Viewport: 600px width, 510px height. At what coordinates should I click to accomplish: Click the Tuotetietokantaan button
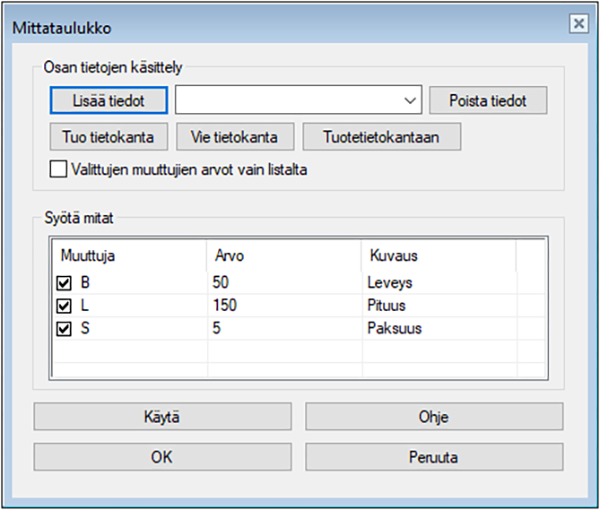(381, 136)
